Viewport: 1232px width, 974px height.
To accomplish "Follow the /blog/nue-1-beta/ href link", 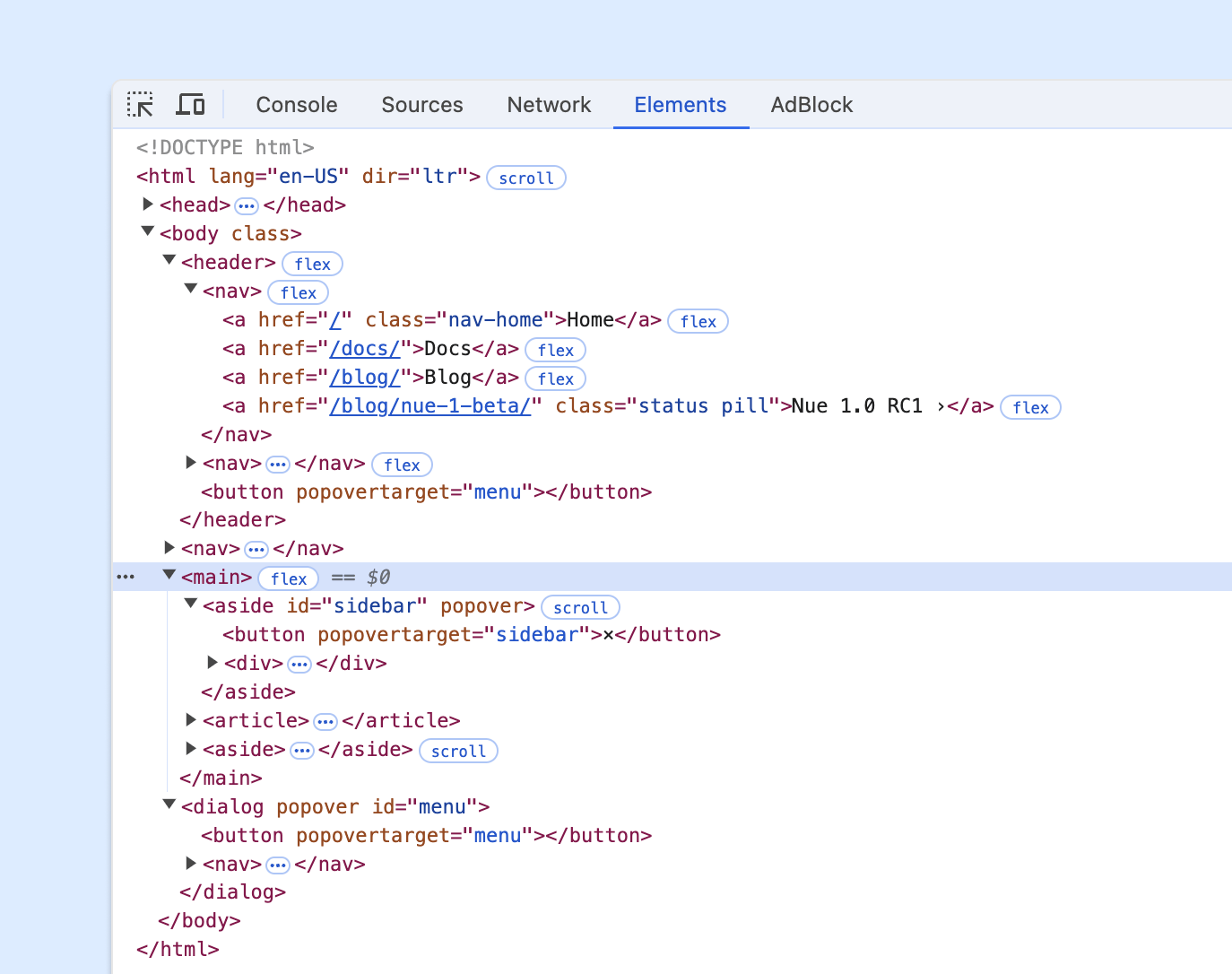I will pyautogui.click(x=429, y=406).
